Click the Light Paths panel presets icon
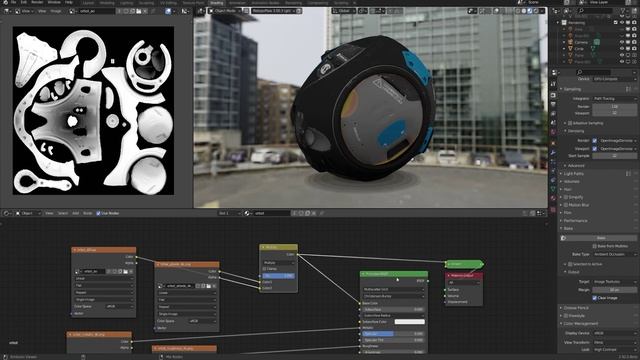This screenshot has width=640, height=360. (x=628, y=173)
